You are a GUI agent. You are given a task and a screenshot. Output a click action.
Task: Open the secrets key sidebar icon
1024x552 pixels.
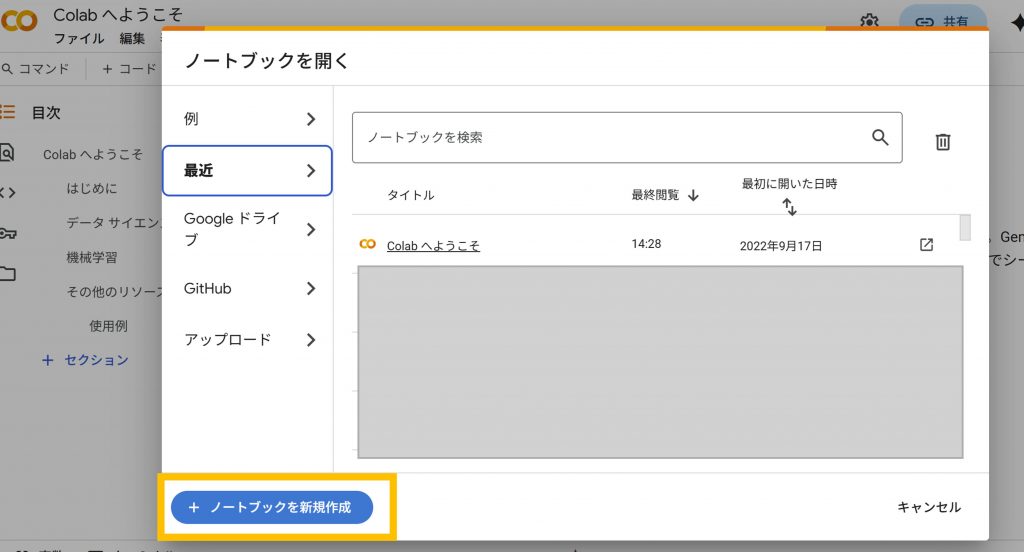(x=8, y=233)
